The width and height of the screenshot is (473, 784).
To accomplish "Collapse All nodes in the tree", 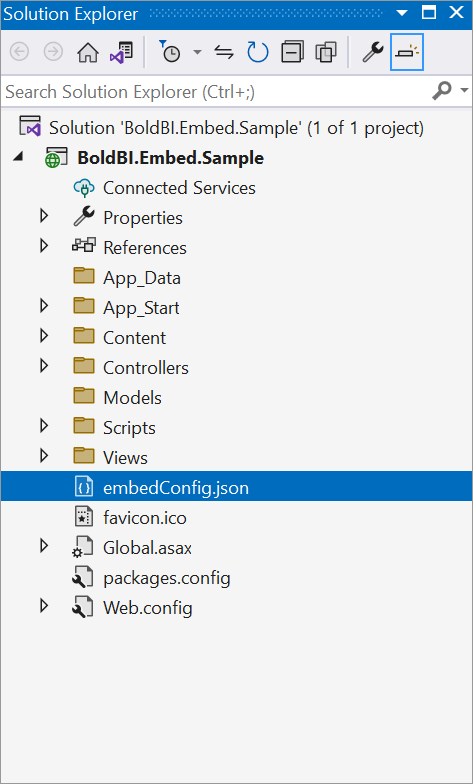I will pyautogui.click(x=292, y=52).
